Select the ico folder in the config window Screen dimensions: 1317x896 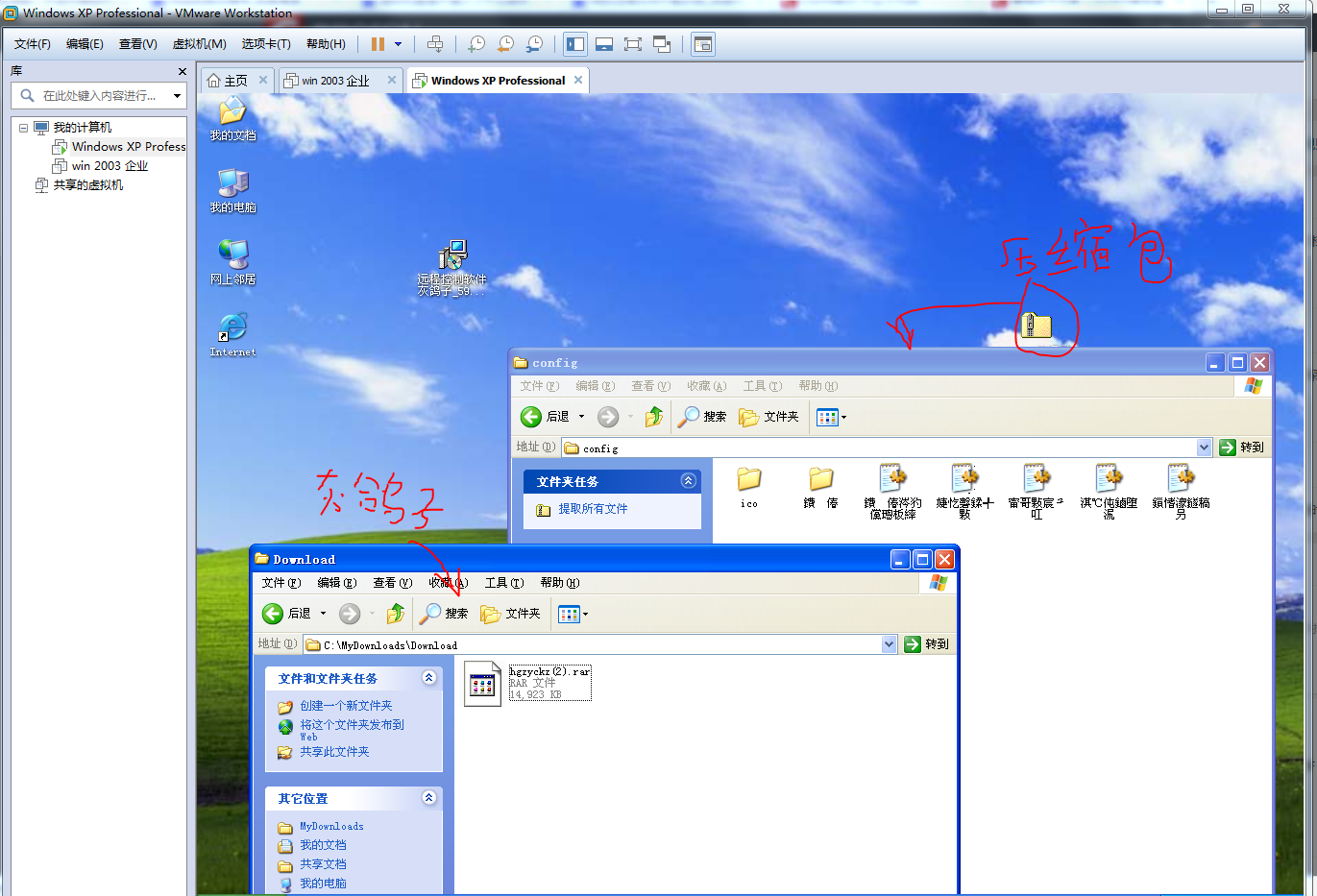point(749,487)
